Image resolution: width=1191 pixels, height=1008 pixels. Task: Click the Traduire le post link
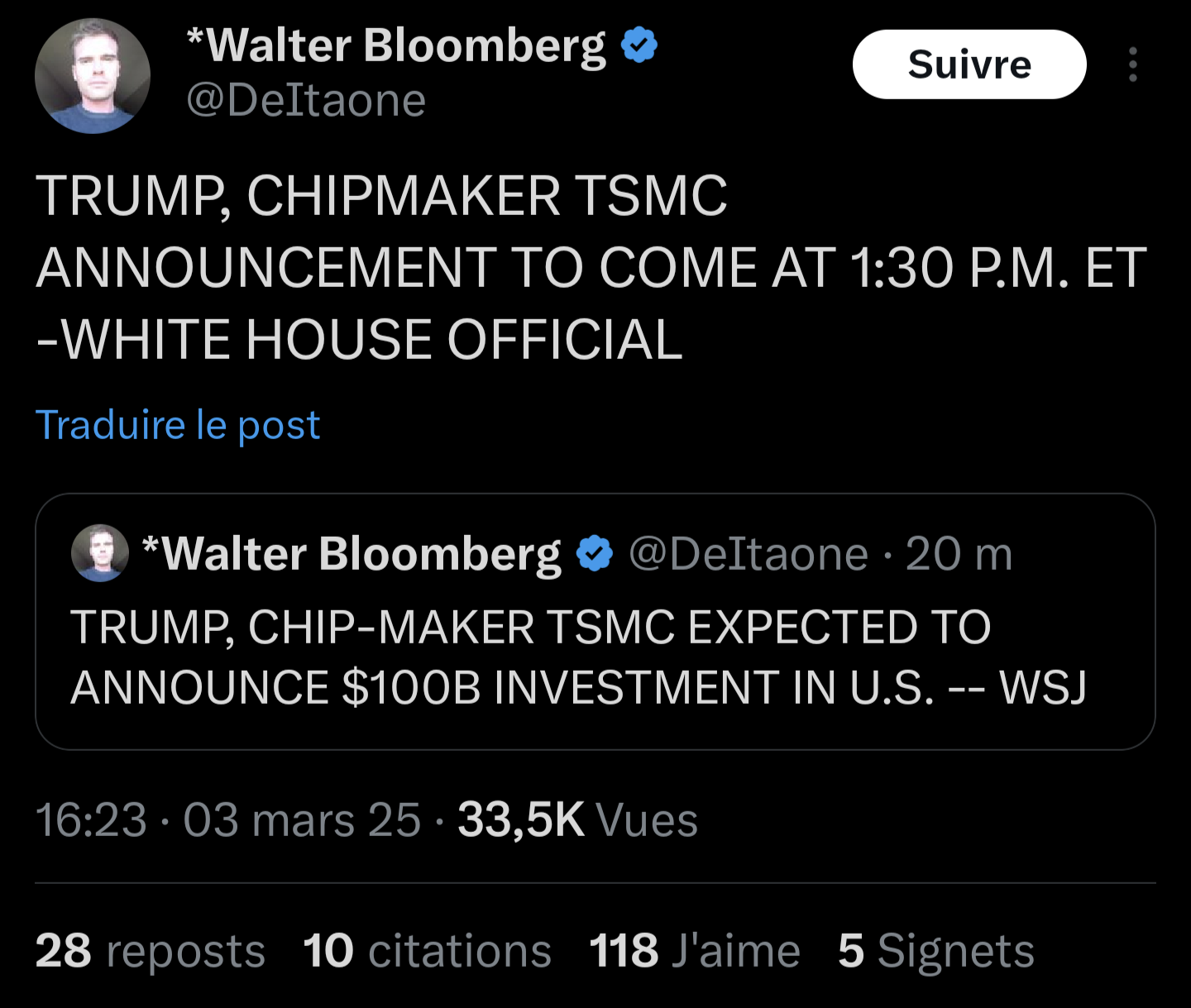tap(178, 425)
